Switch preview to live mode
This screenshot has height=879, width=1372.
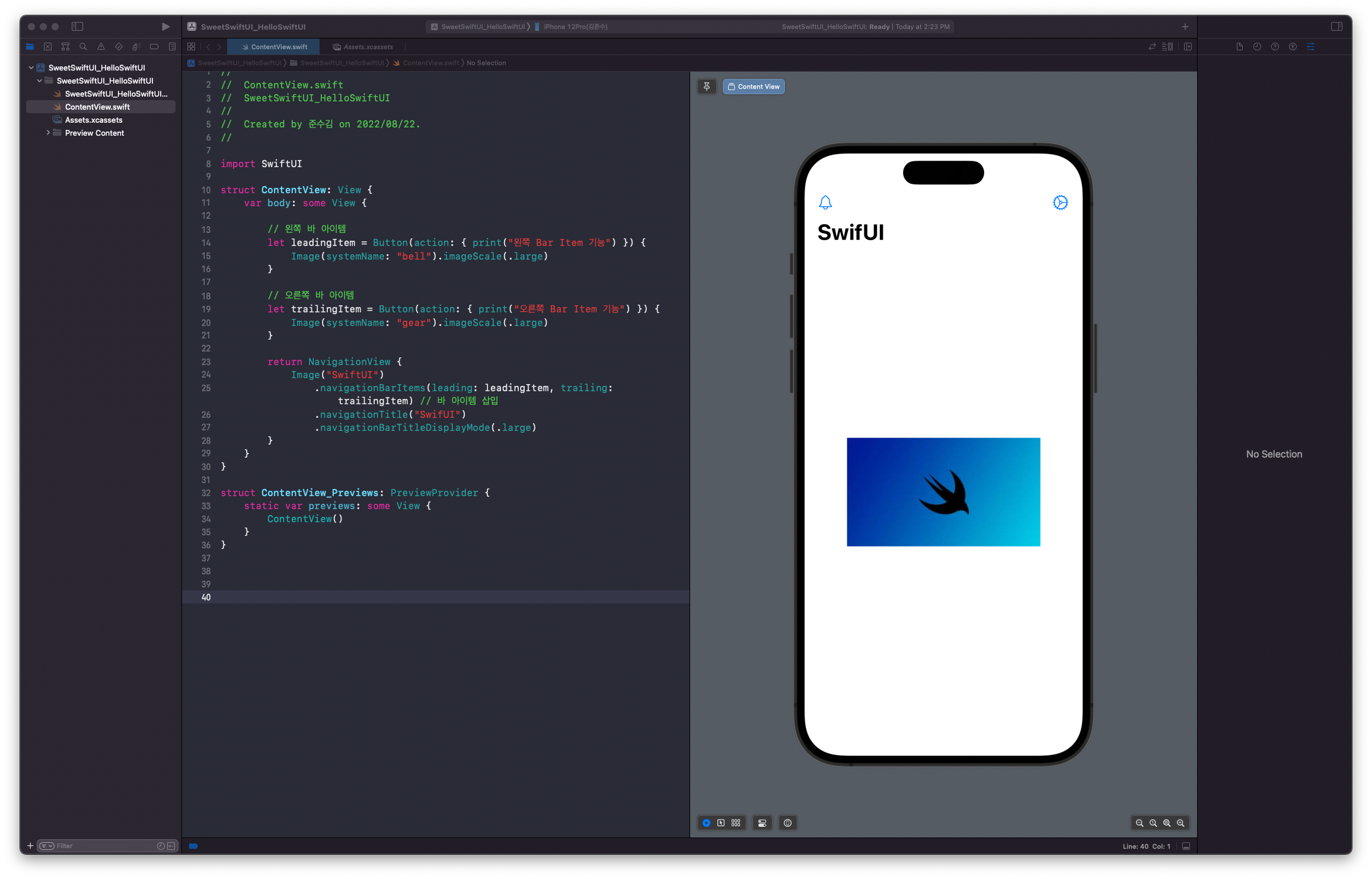pos(706,823)
